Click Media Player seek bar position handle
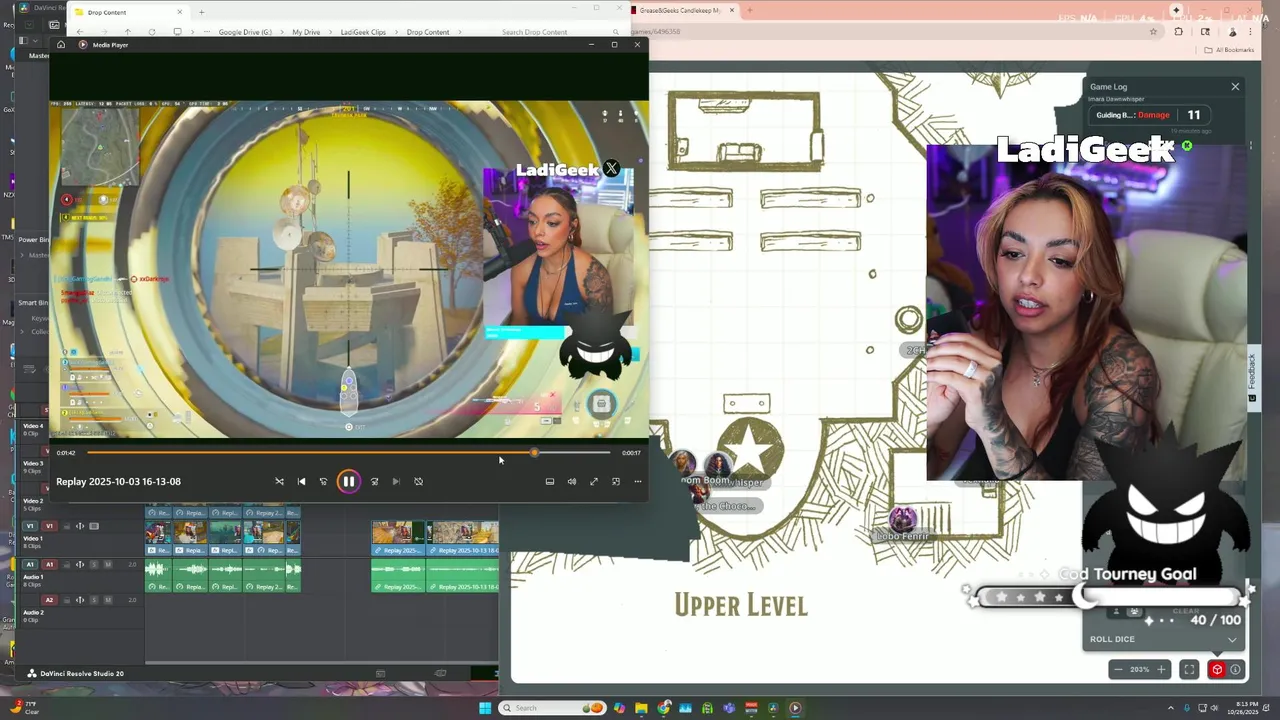Image resolution: width=1280 pixels, height=720 pixels. point(534,453)
